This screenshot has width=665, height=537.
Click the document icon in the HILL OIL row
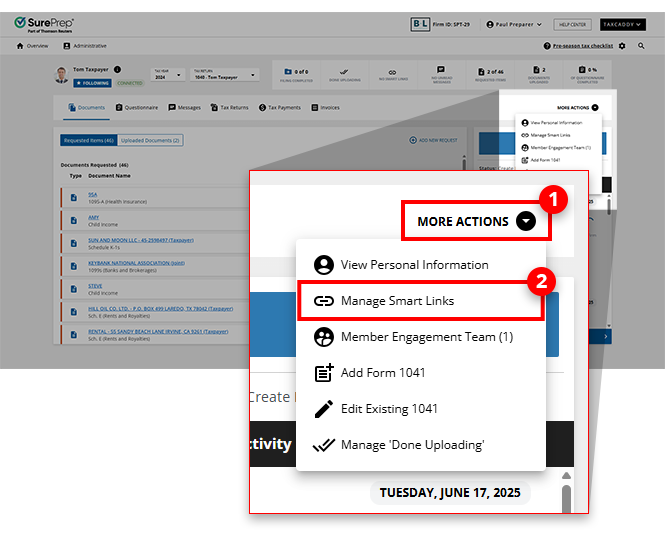pyautogui.click(x=74, y=312)
